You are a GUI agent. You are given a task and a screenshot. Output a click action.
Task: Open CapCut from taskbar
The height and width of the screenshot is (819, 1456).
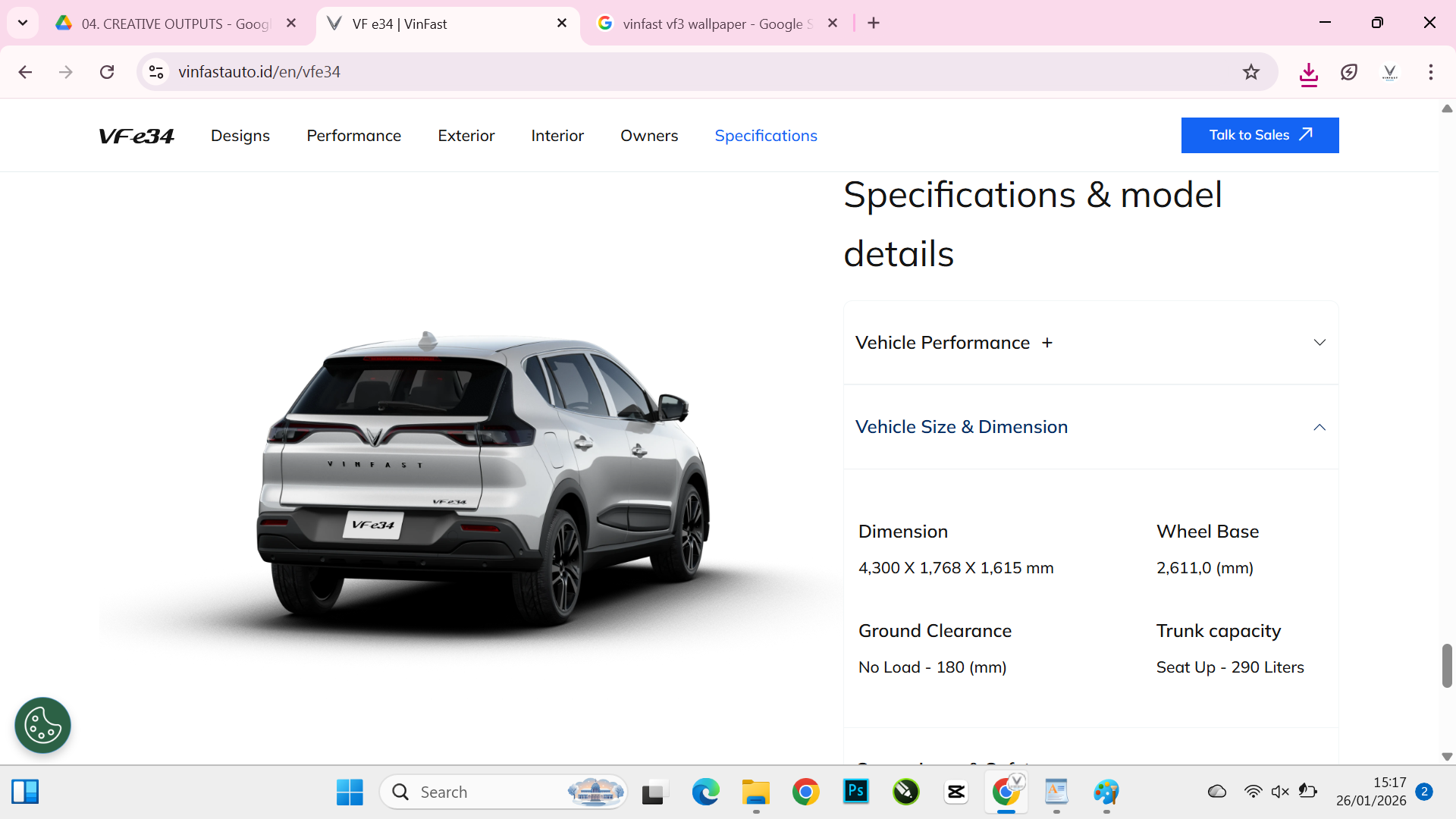[x=955, y=792]
